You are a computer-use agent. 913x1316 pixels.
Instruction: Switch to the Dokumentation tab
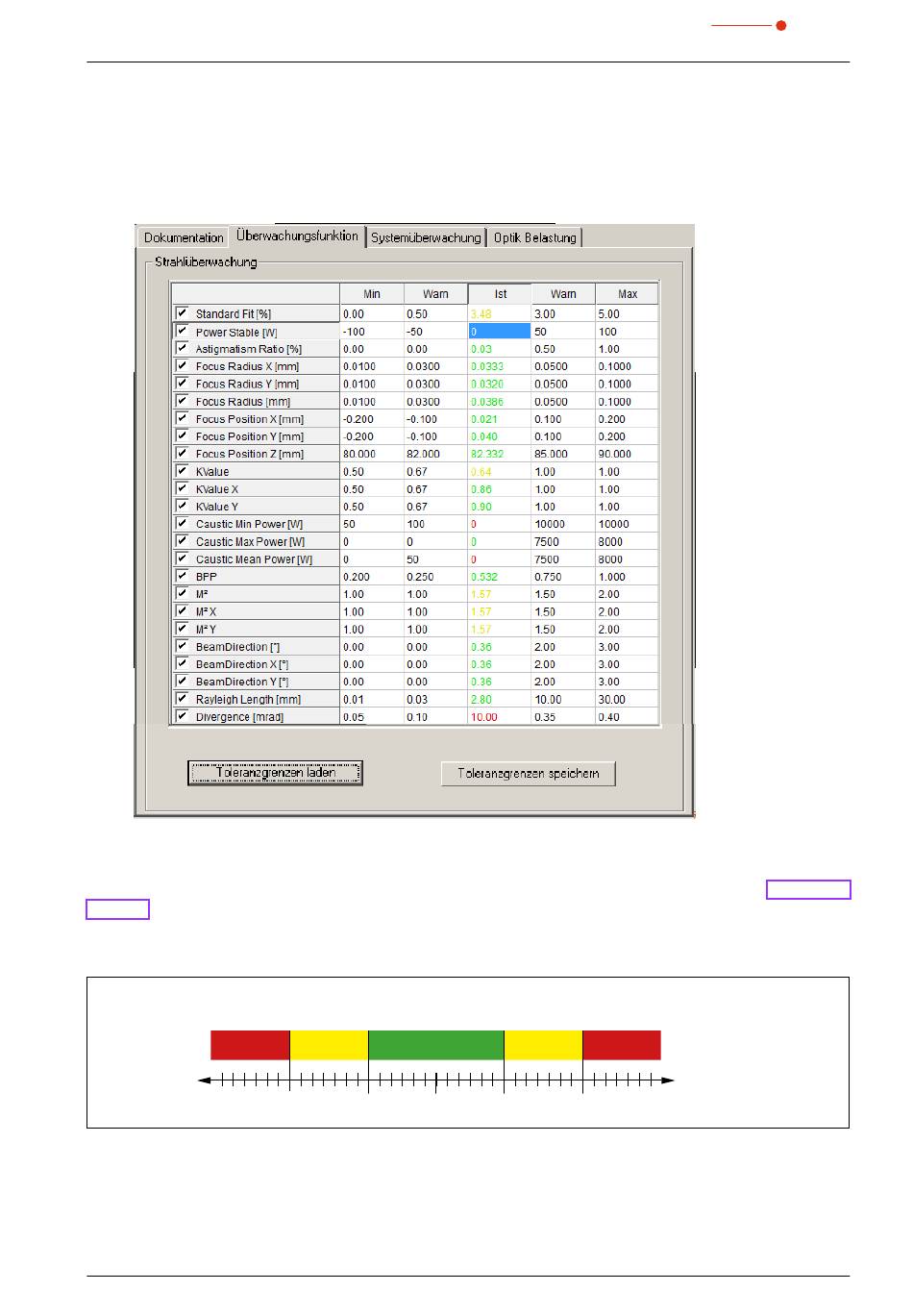click(x=184, y=237)
